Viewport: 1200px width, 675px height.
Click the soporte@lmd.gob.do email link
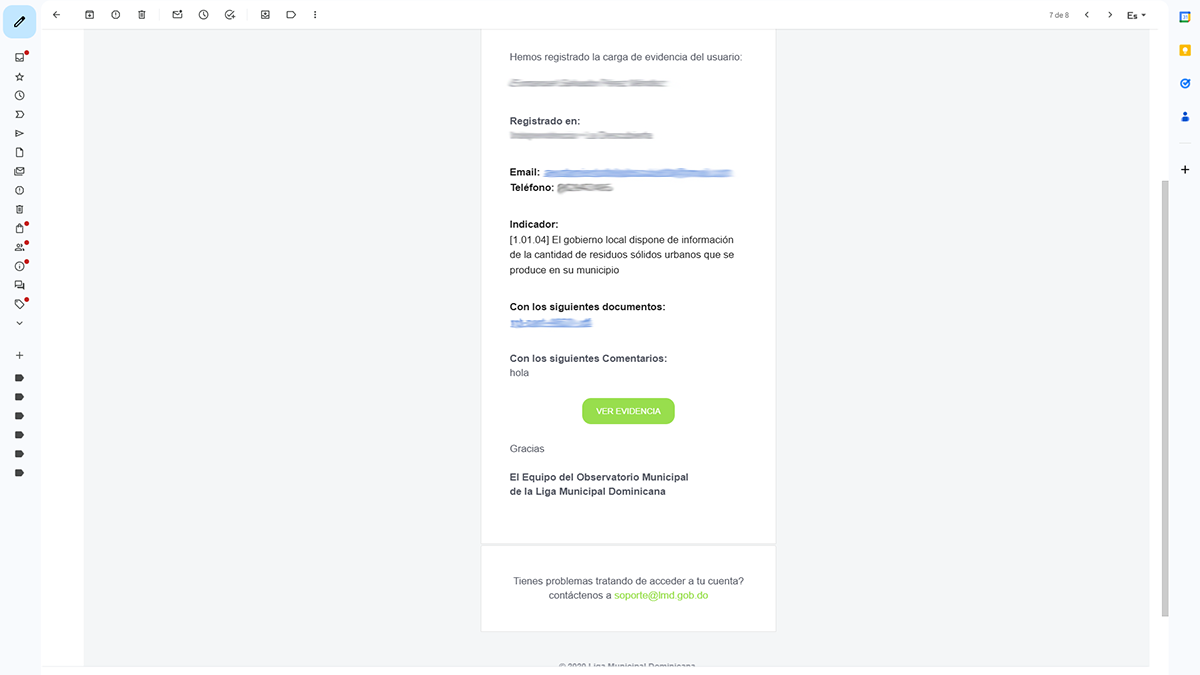point(661,595)
